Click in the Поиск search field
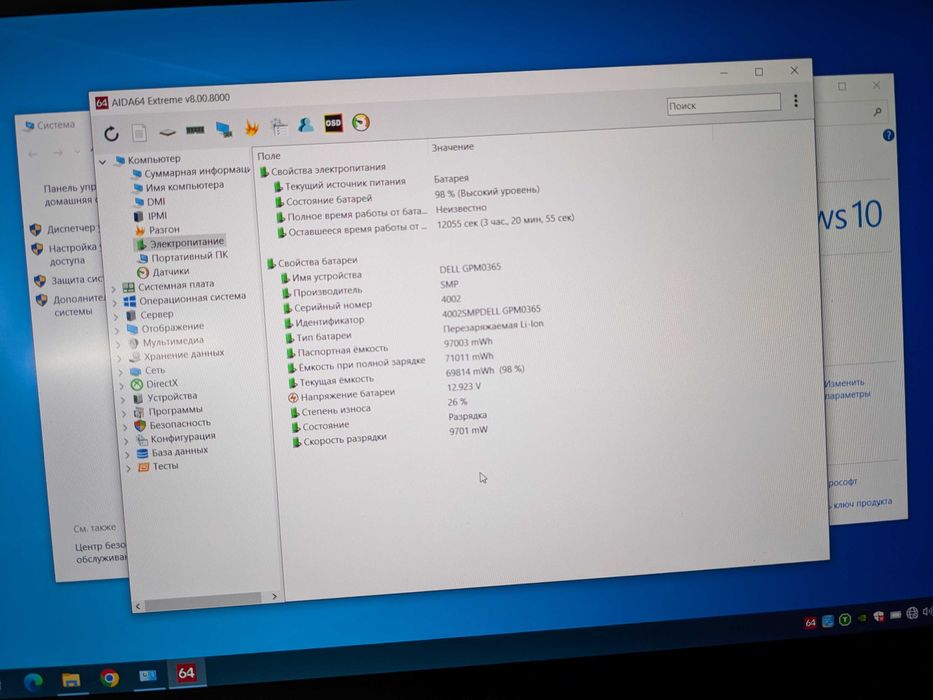The image size is (933, 700). [723, 104]
